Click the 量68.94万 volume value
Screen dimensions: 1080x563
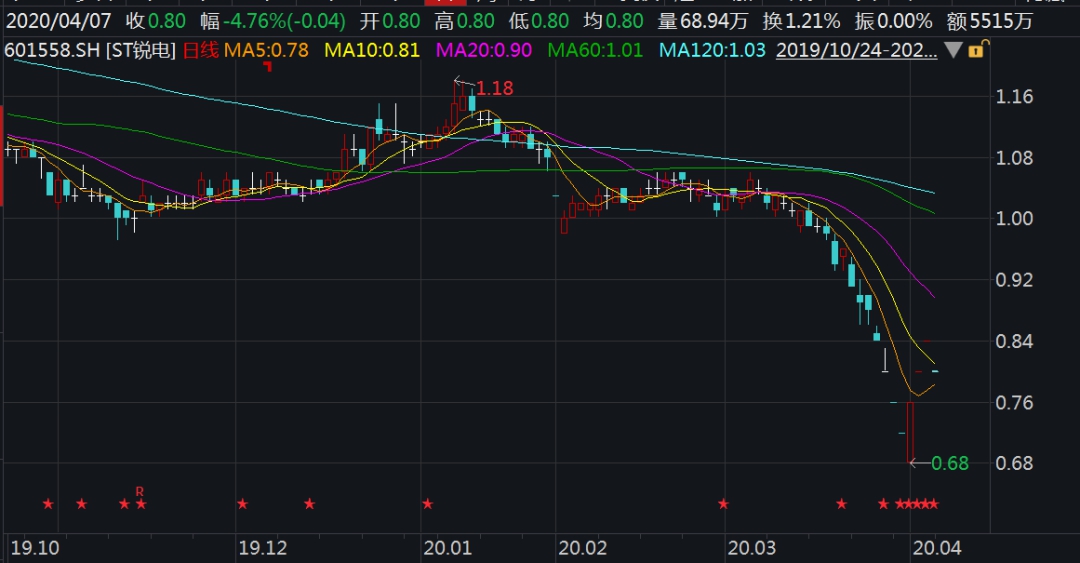(x=703, y=21)
